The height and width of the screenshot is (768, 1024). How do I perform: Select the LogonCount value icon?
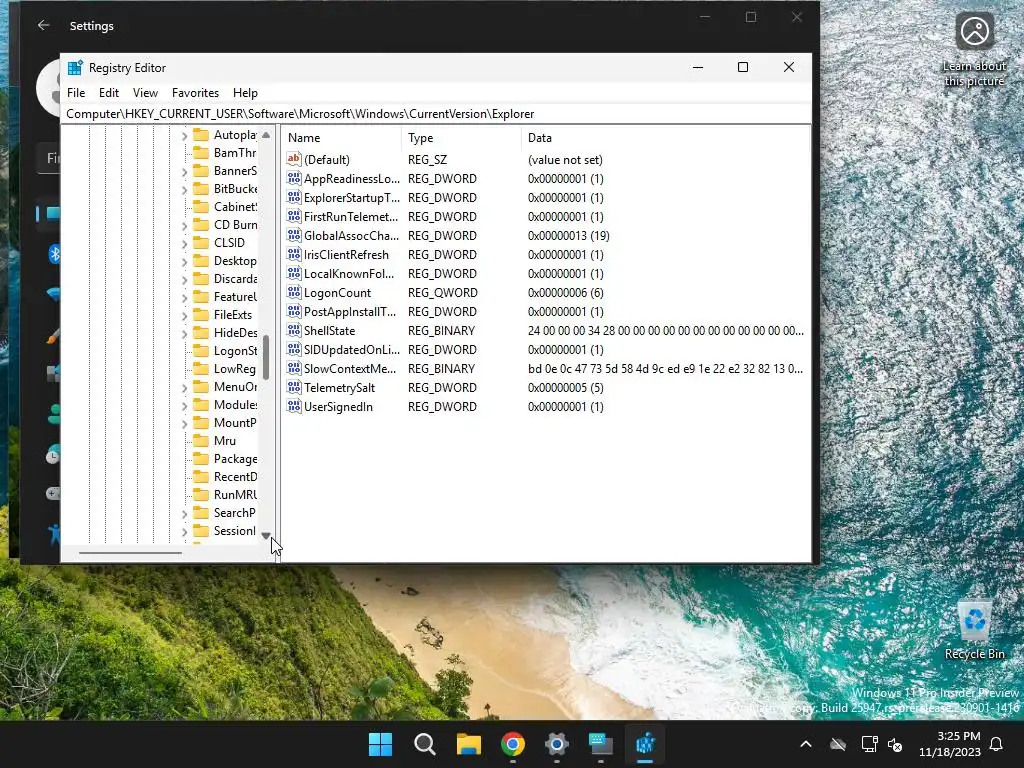pyautogui.click(x=294, y=292)
